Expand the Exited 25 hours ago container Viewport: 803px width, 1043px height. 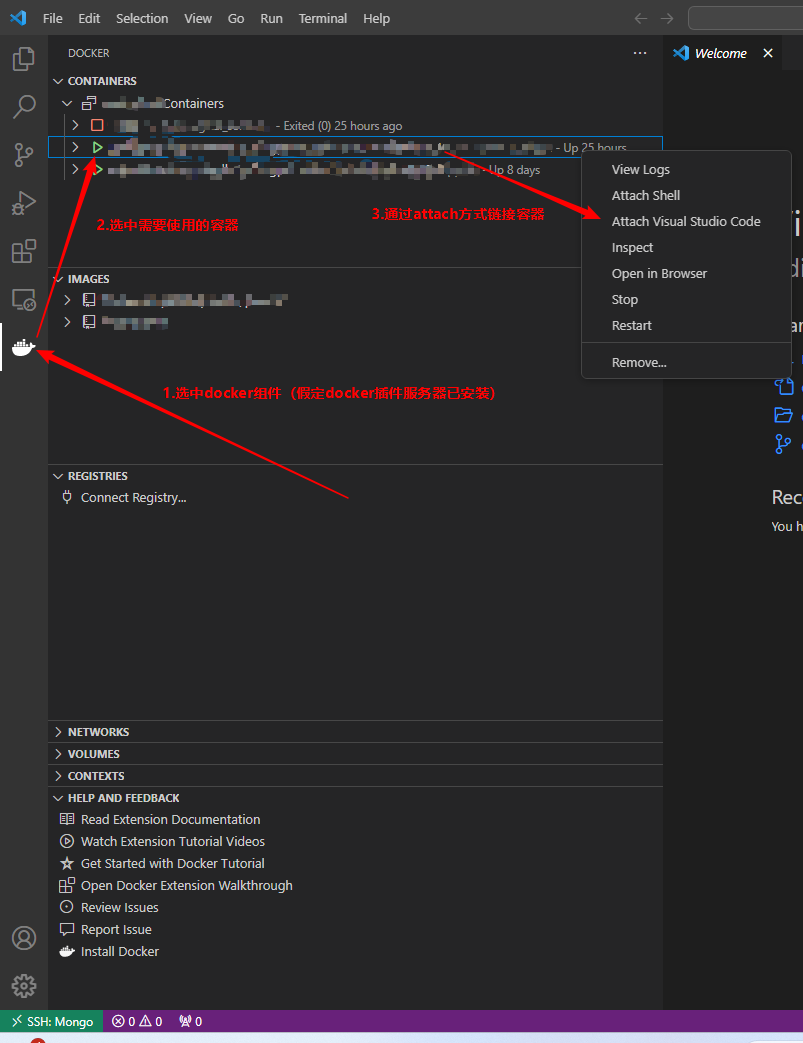[75, 125]
